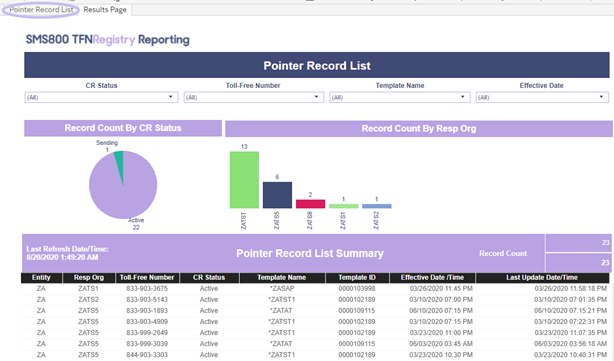
Task: Click the light blue ZATS2 bar
Action: point(377,206)
